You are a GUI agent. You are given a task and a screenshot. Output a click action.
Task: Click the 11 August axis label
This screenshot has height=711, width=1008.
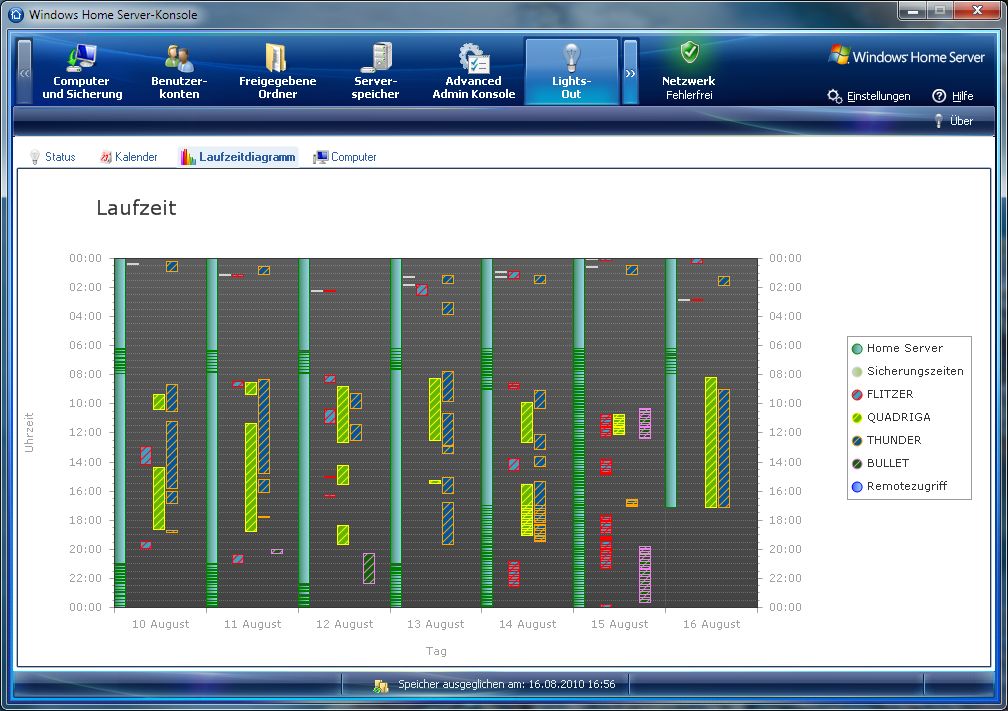(253, 624)
